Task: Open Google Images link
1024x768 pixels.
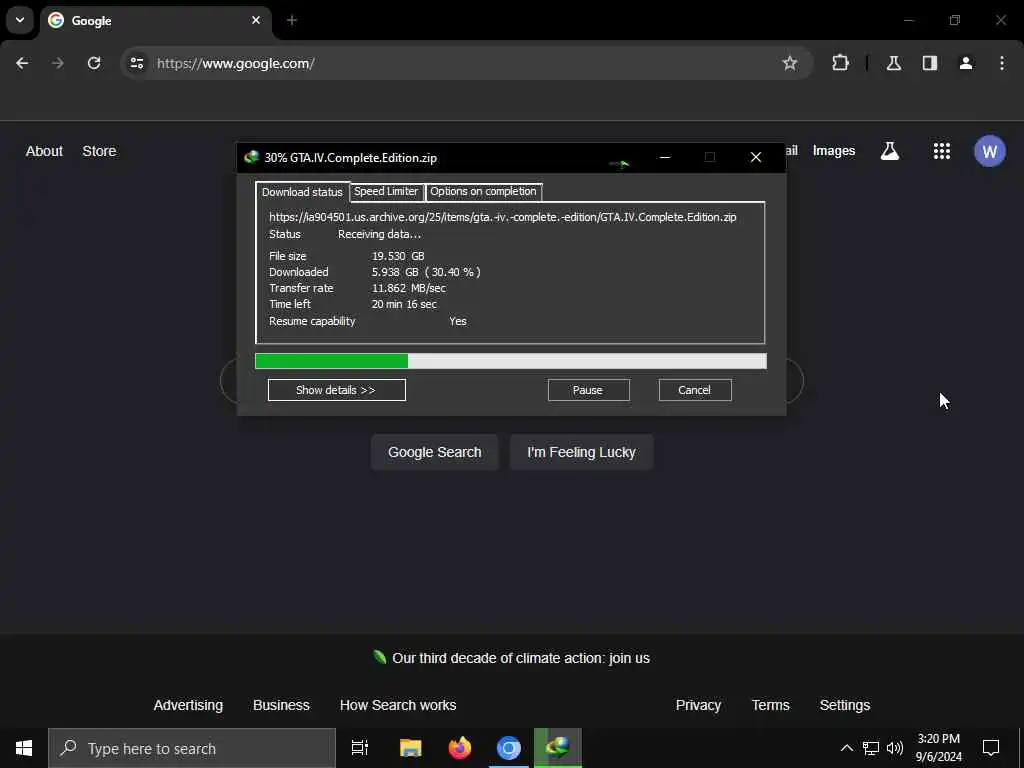Action: tap(834, 151)
